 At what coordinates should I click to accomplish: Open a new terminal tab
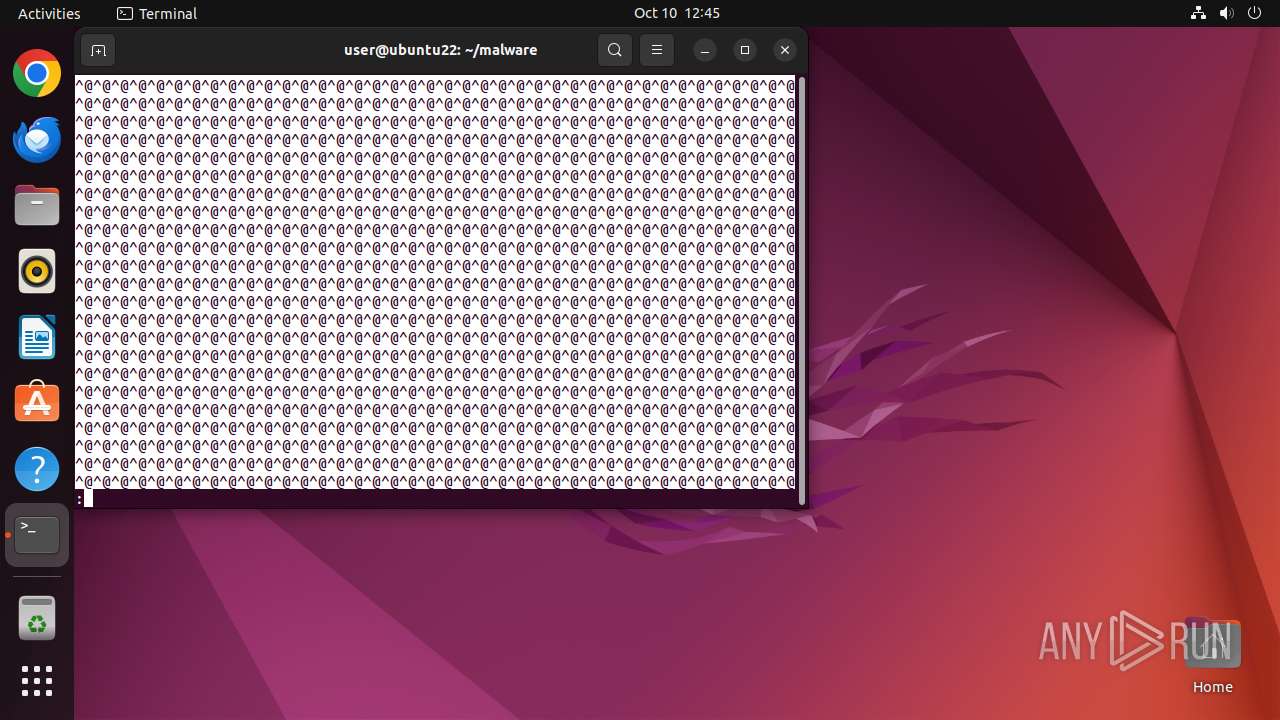tap(98, 50)
